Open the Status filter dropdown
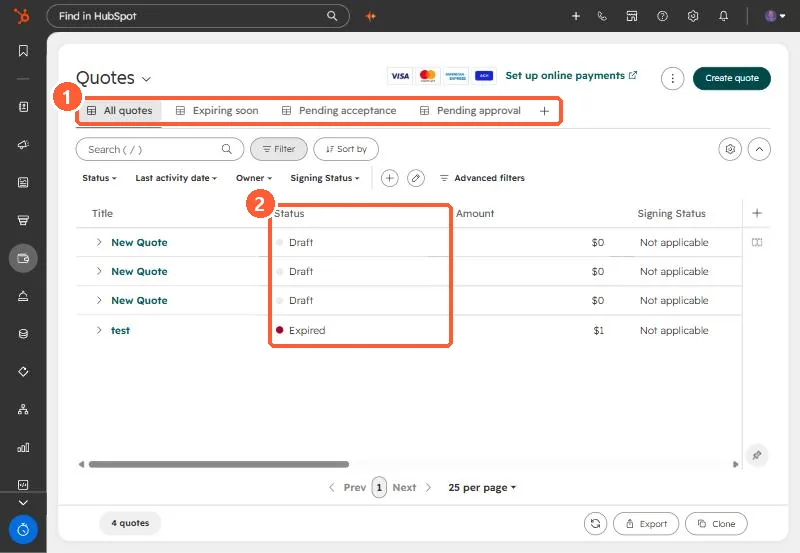 click(99, 178)
